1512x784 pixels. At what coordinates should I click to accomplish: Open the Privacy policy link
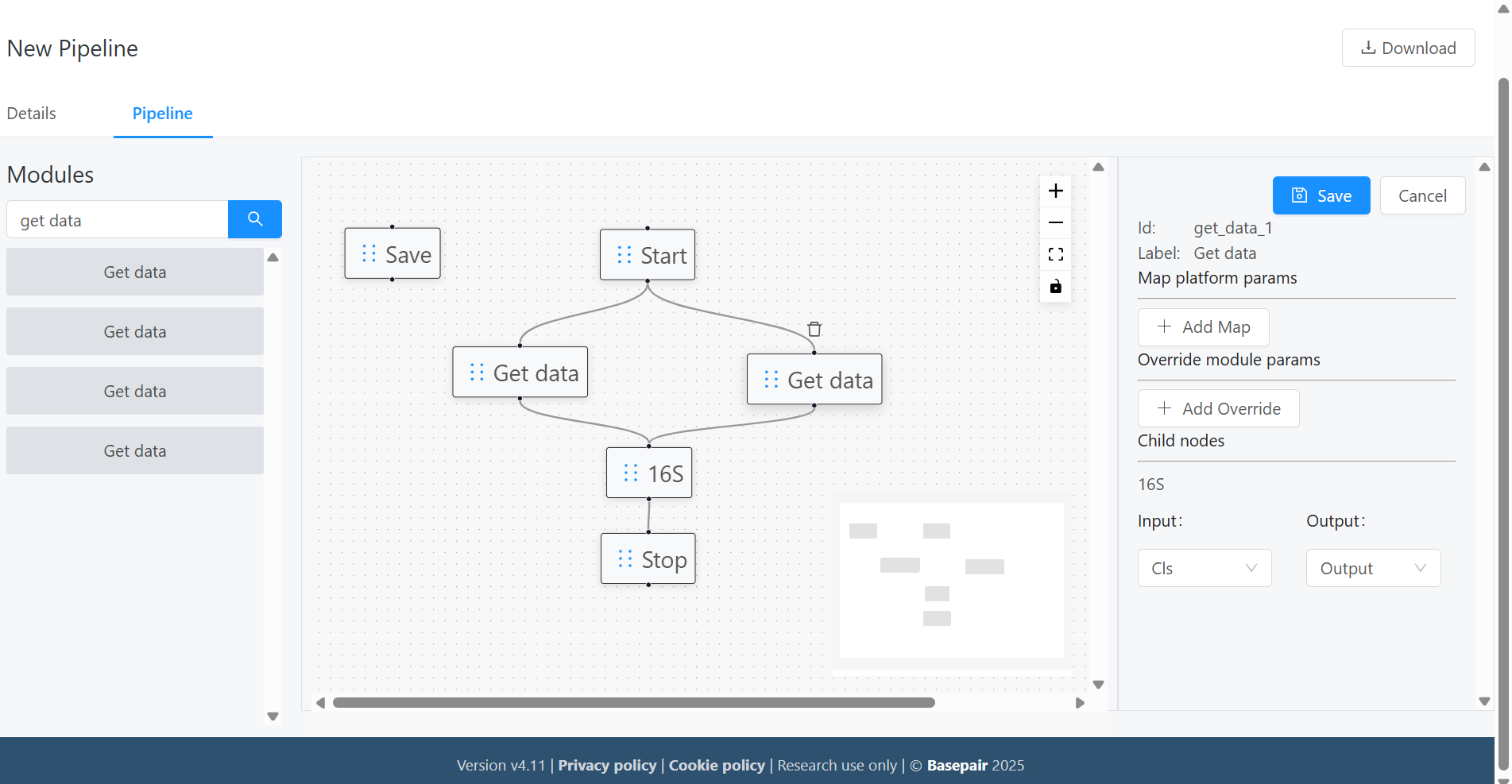(607, 765)
